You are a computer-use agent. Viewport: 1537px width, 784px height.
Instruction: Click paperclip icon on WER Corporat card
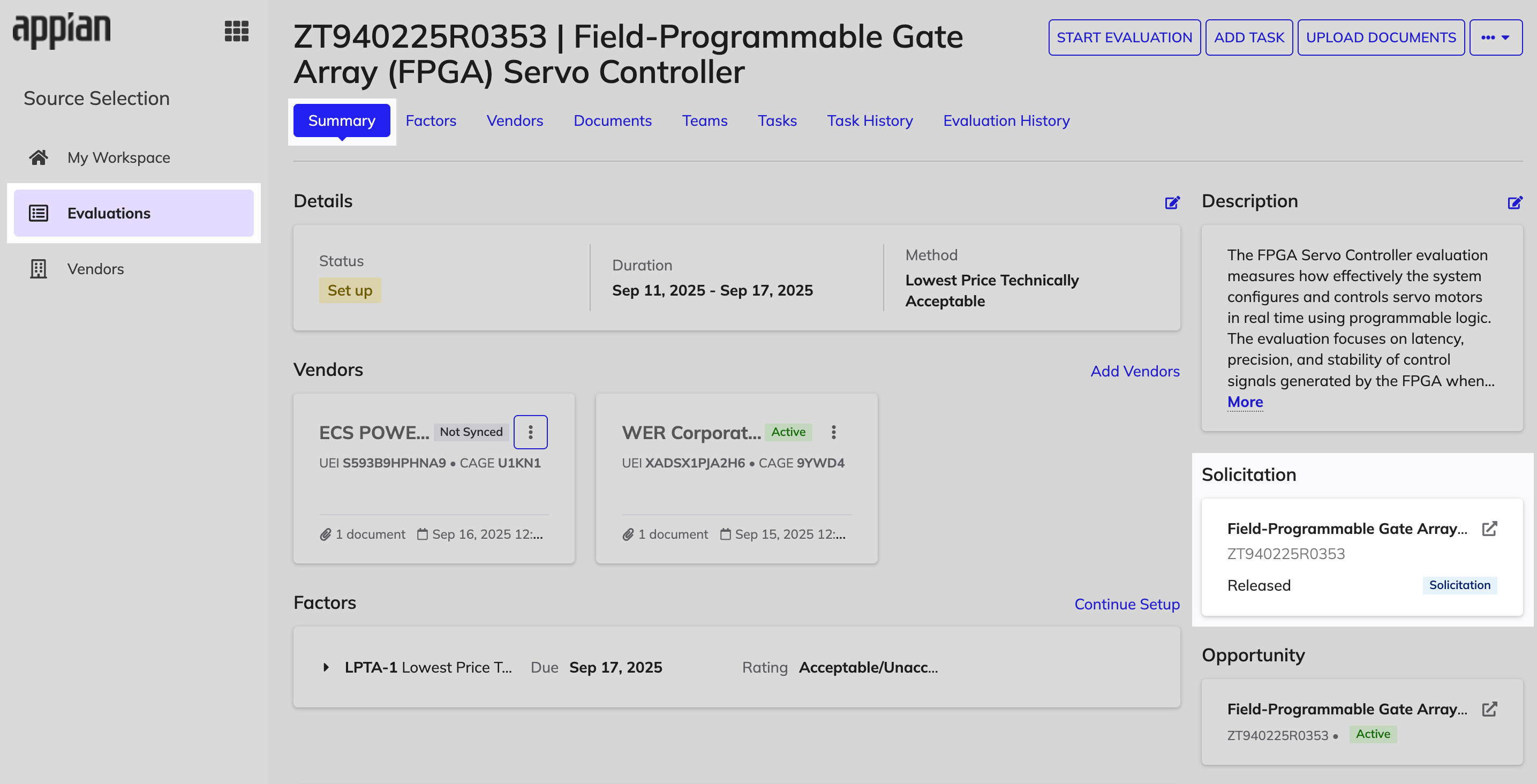(x=628, y=534)
